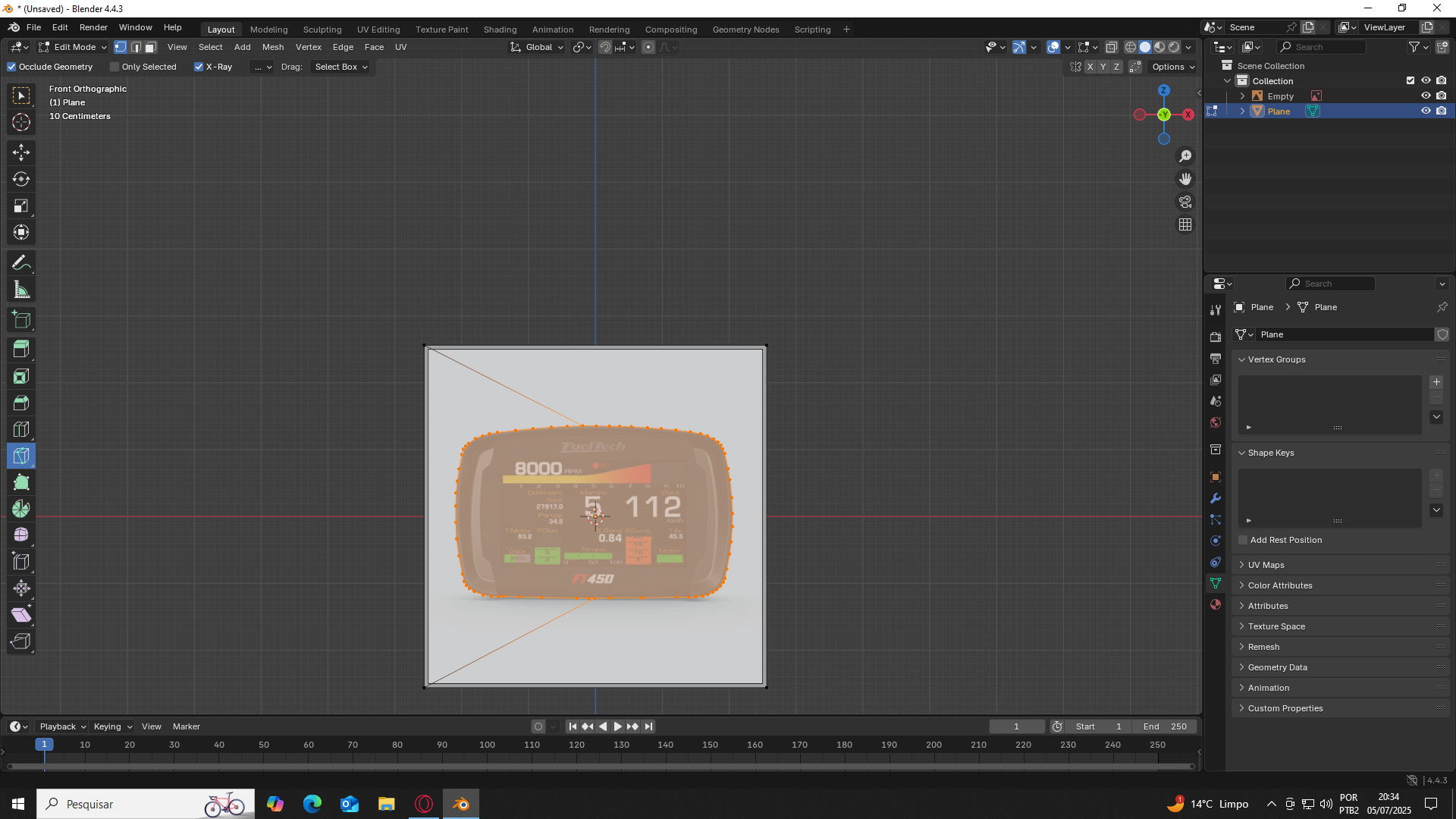
Task: Select the Knife tool in toolbar
Action: [21, 456]
